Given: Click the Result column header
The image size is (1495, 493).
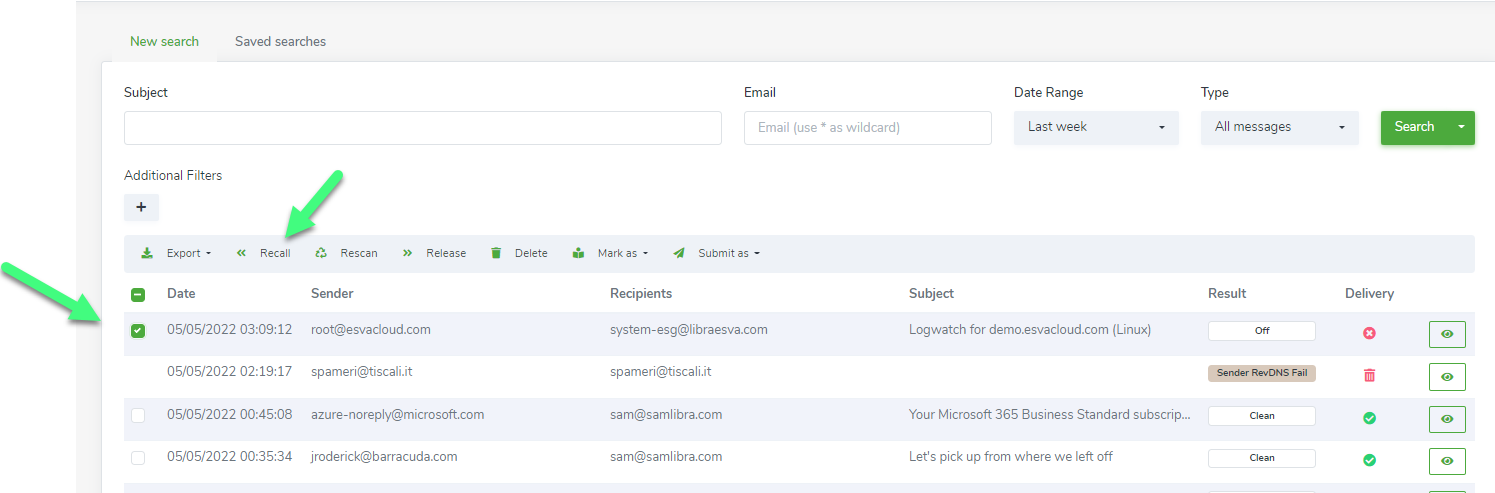Looking at the screenshot, I should tap(1227, 294).
